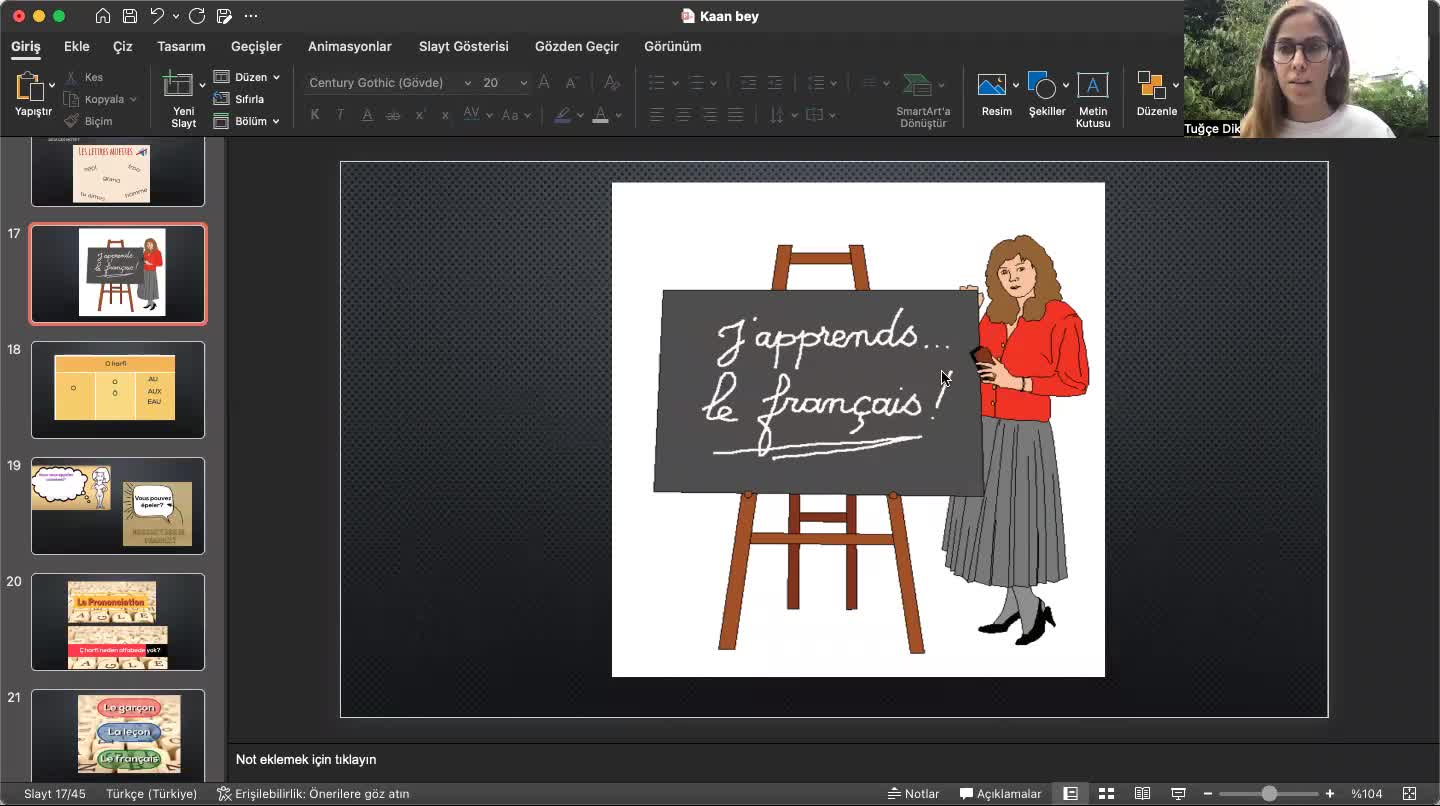Decrease font size
Screen dimensions: 1440x806
click(x=571, y=83)
